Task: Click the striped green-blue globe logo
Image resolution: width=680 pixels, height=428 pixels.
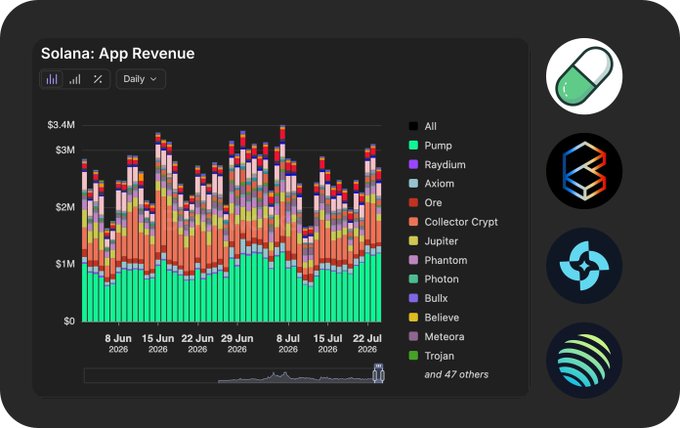Action: pyautogui.click(x=584, y=360)
